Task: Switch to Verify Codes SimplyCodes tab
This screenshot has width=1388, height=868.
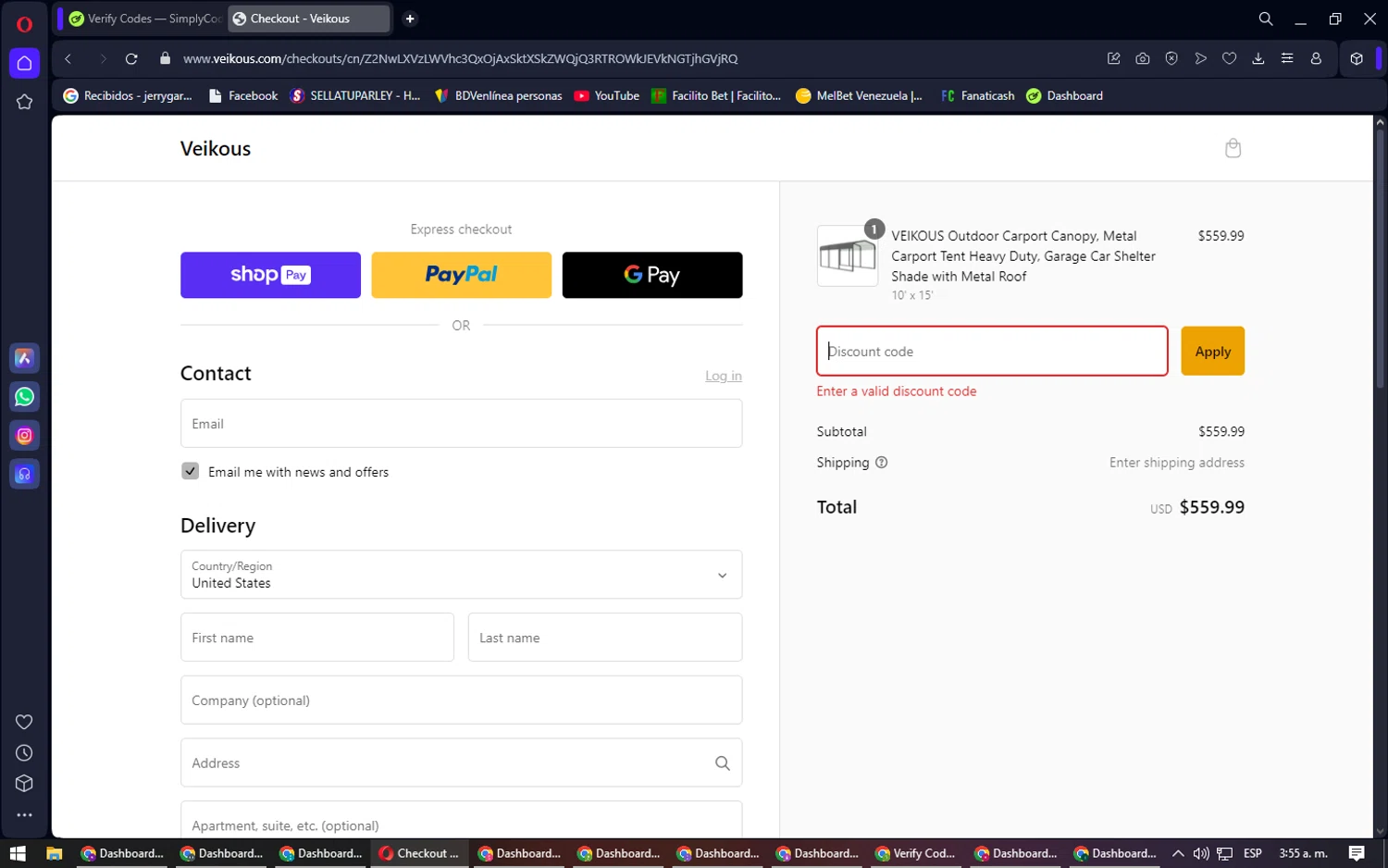Action: coord(143,19)
